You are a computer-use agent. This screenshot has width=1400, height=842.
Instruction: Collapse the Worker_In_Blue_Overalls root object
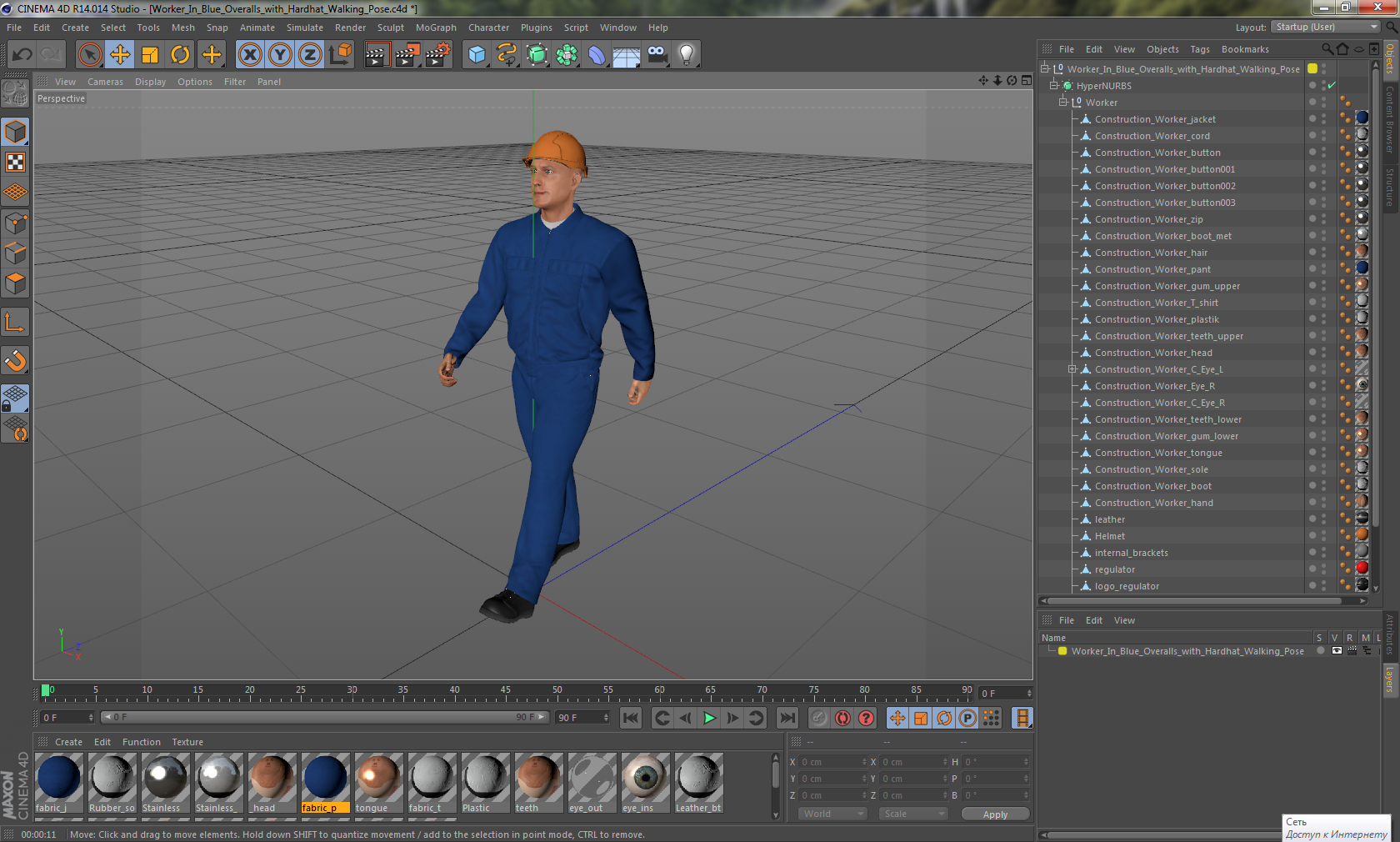pyautogui.click(x=1044, y=69)
